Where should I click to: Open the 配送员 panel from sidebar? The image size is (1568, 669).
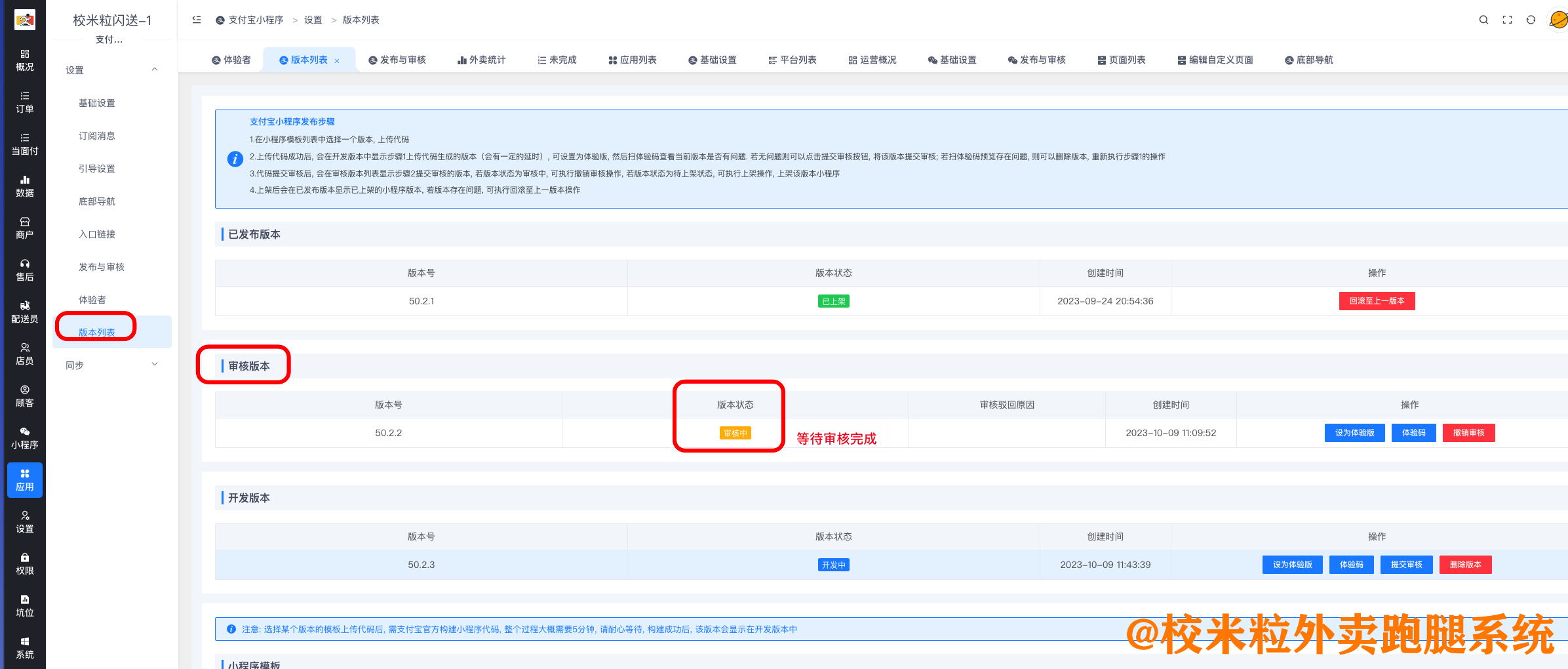[24, 312]
